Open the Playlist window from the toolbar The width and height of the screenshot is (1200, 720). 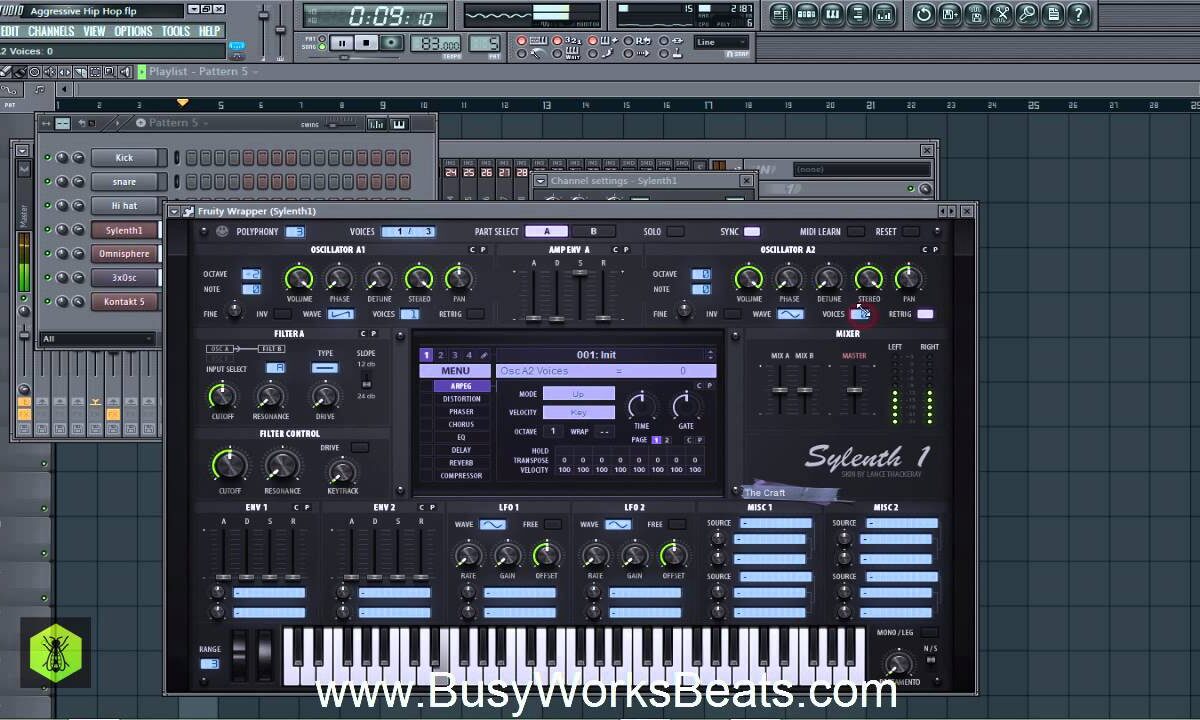pos(781,15)
